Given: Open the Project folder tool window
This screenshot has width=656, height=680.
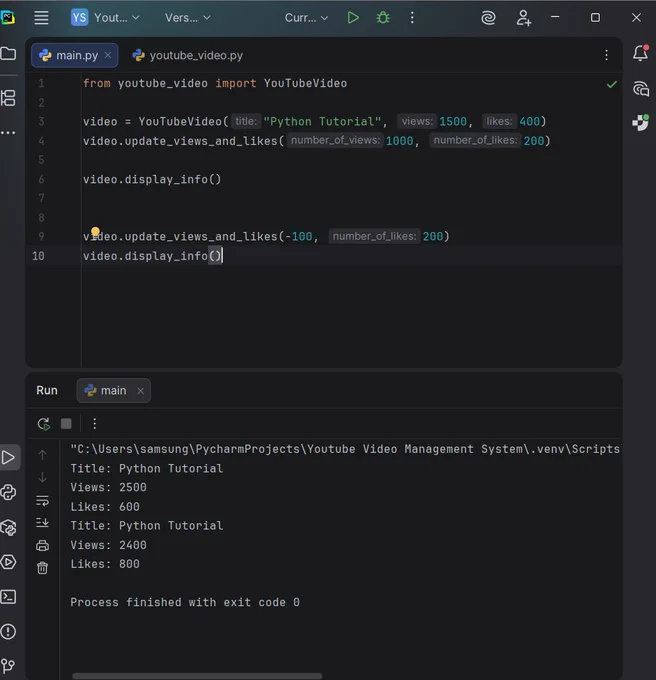Looking at the screenshot, I should pos(8,54).
